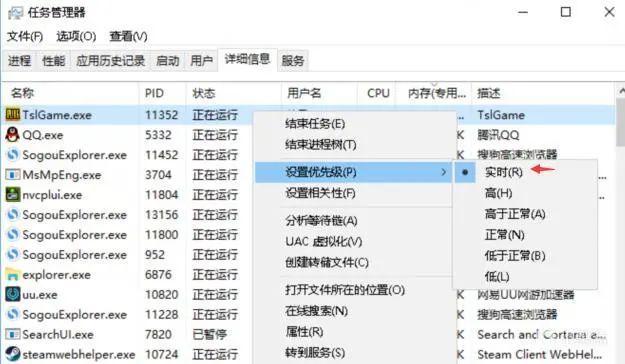Click SogouExplorer.exe icon with PID 952
This screenshot has width=625, height=364.
[12, 254]
